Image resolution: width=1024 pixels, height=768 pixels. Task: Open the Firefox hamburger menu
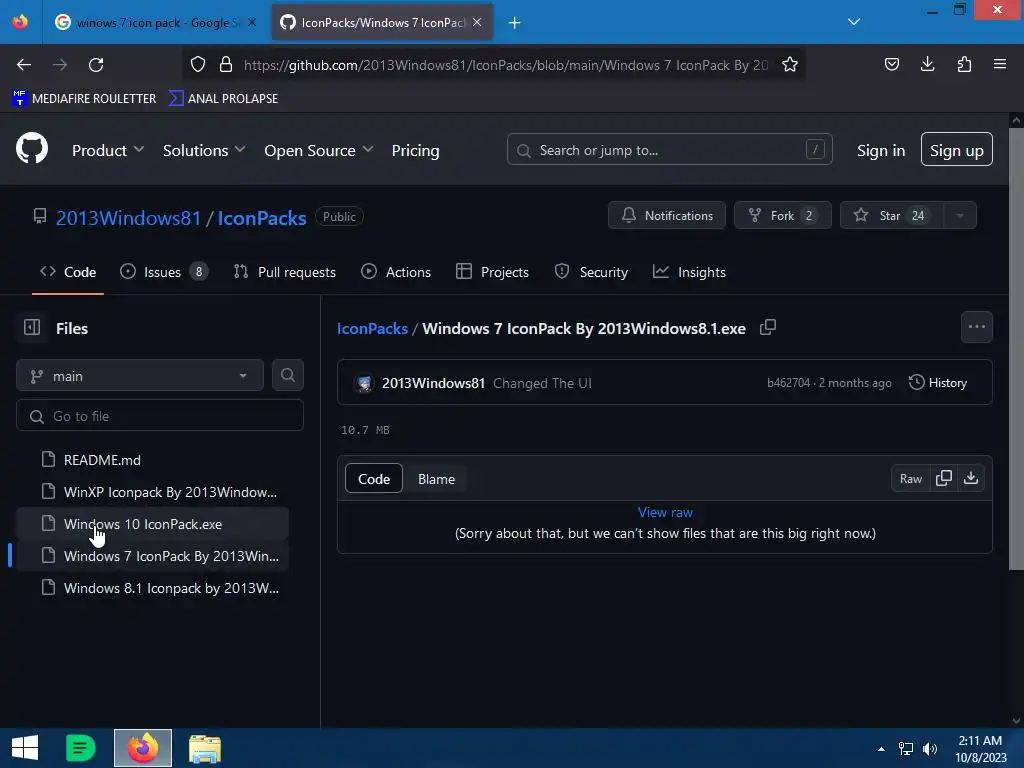pos(1000,64)
